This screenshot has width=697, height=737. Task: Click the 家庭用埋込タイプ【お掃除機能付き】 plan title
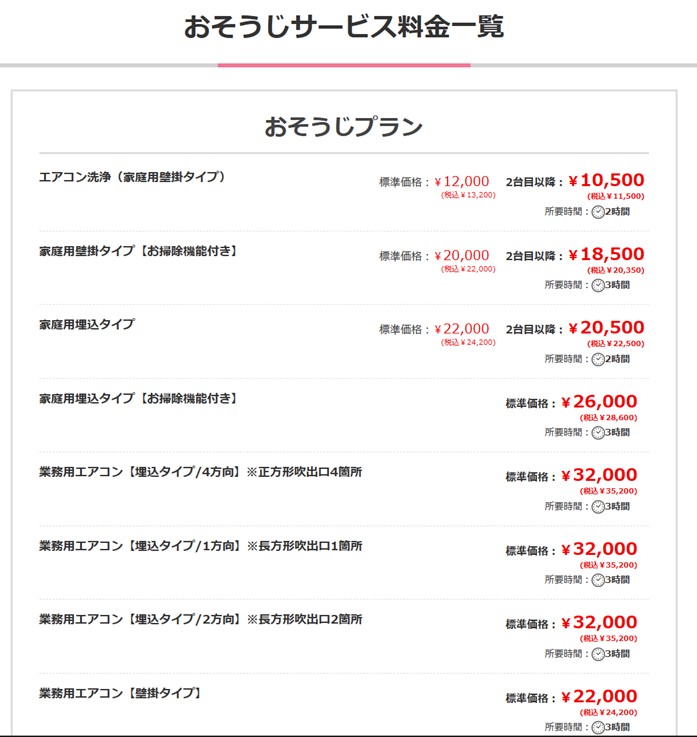pos(139,399)
